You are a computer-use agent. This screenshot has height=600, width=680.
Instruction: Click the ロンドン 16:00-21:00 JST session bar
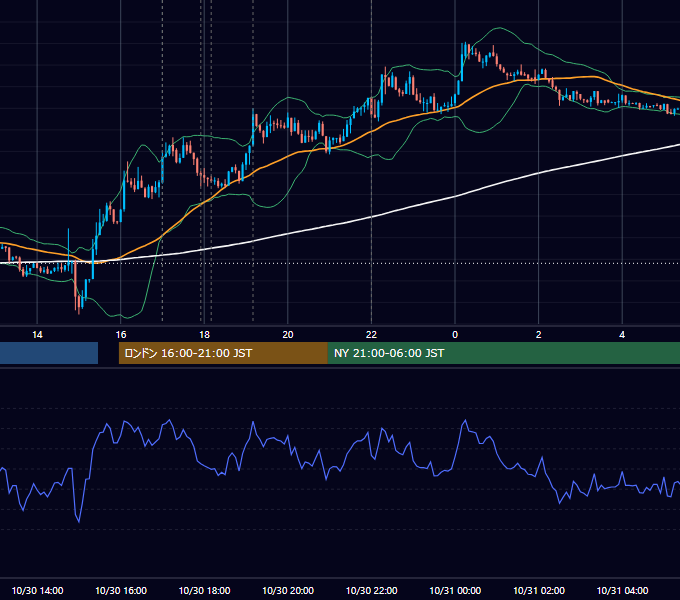223,353
